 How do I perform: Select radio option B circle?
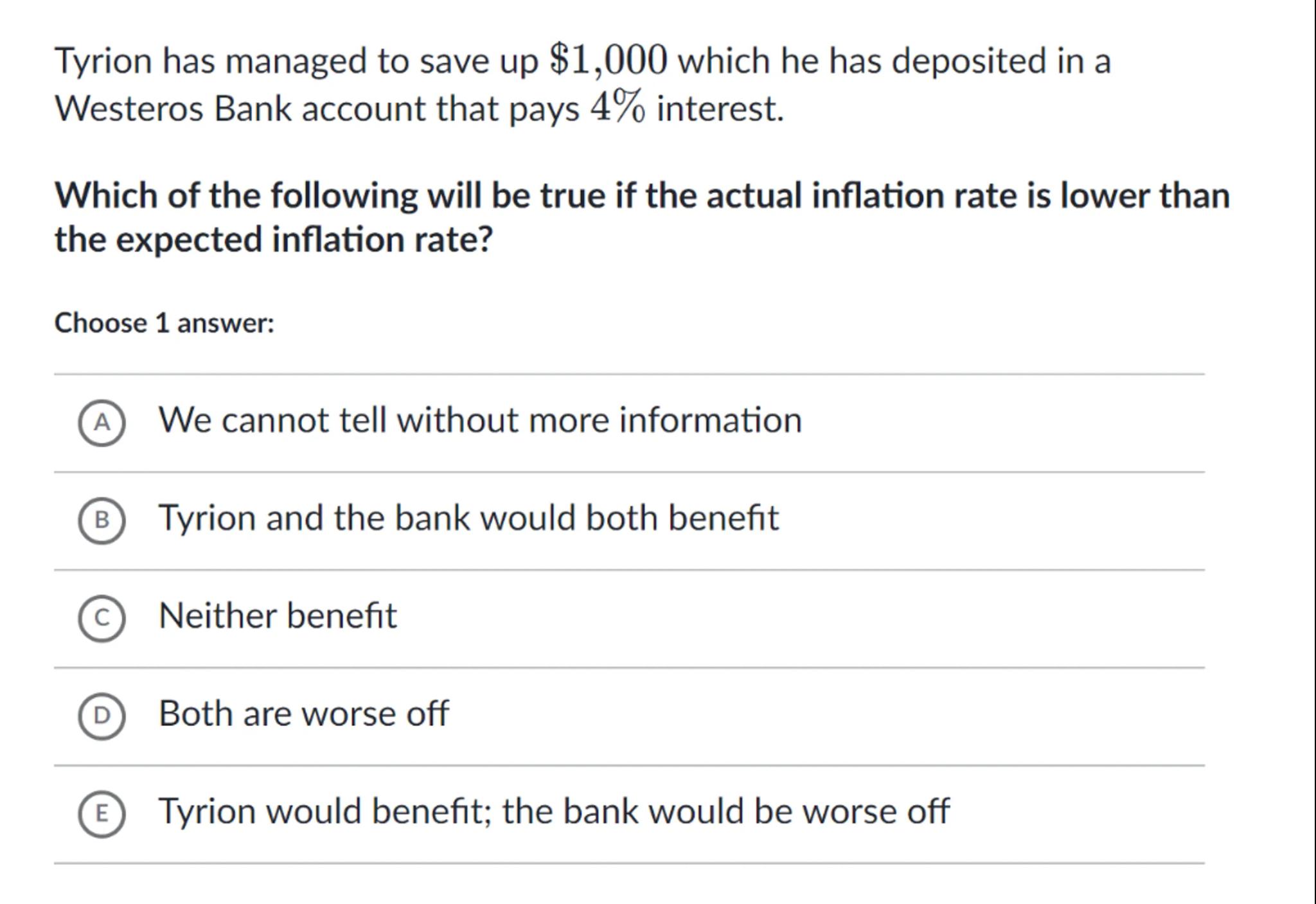pyautogui.click(x=102, y=520)
